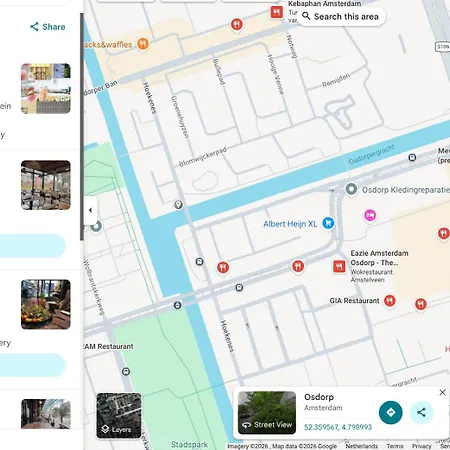Select the Albert Heijn XL shopping cart marker
Viewport: 450px width, 450px height.
(328, 223)
